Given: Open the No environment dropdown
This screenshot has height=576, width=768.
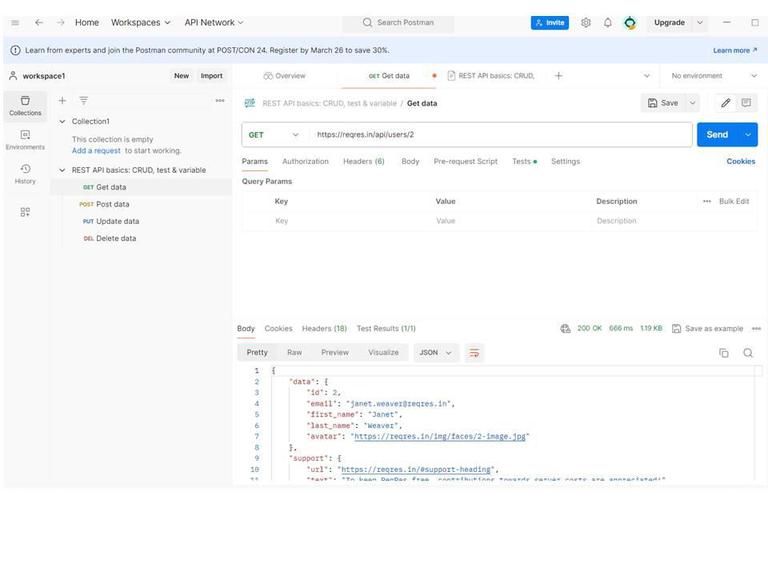Looking at the screenshot, I should click(714, 75).
